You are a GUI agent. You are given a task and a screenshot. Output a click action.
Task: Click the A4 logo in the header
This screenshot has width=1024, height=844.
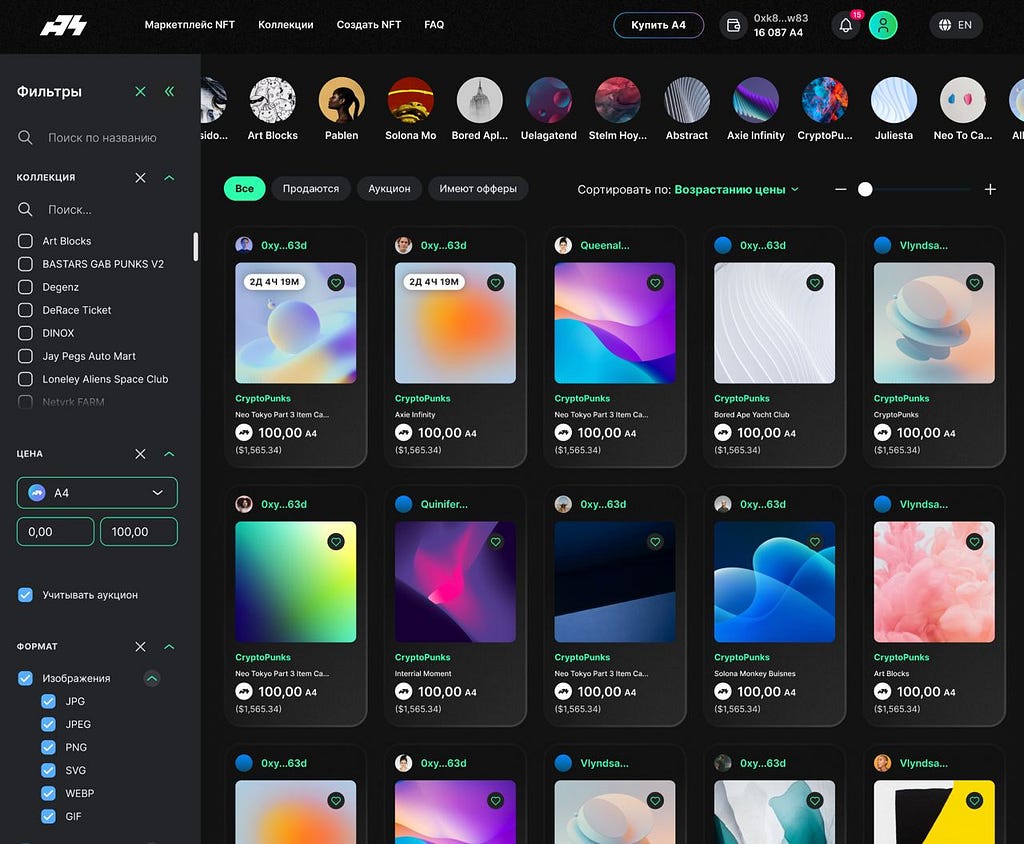click(63, 25)
